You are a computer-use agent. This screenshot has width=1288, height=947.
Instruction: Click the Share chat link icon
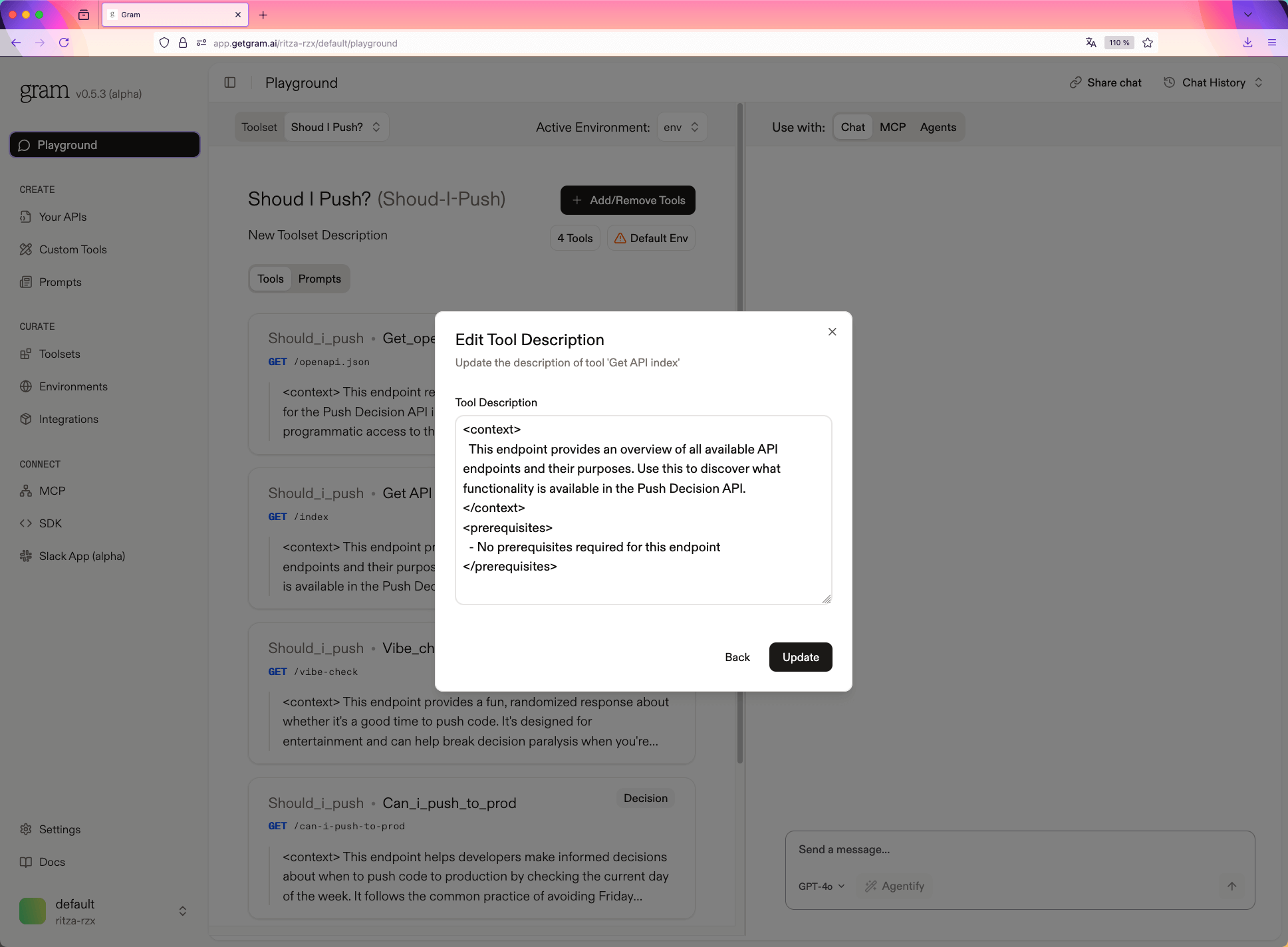point(1075,82)
